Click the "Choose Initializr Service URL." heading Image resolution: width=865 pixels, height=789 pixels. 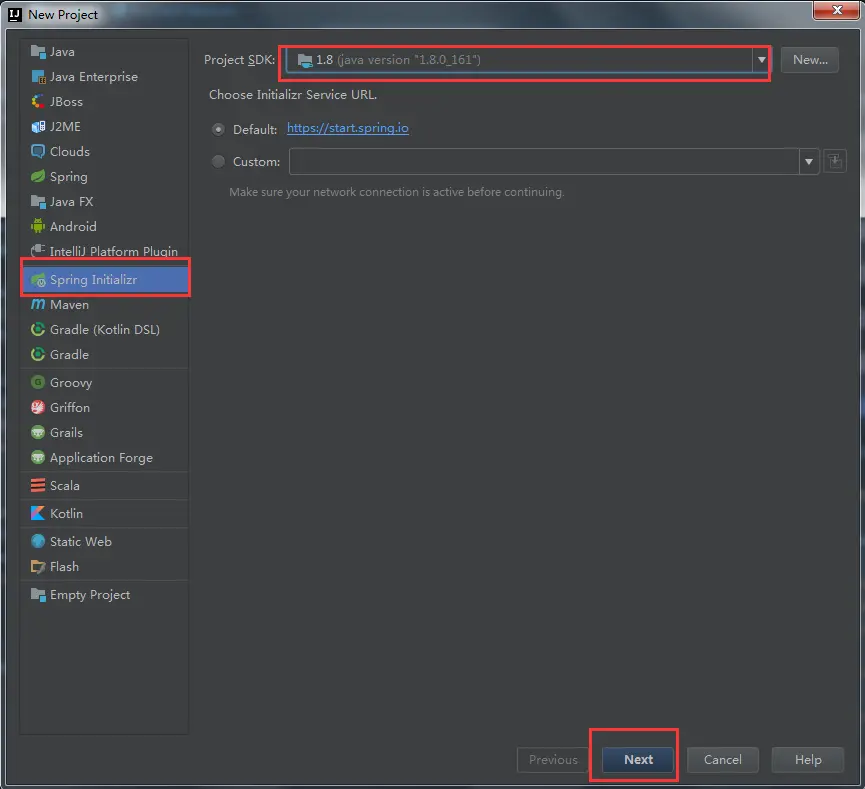tap(293, 95)
